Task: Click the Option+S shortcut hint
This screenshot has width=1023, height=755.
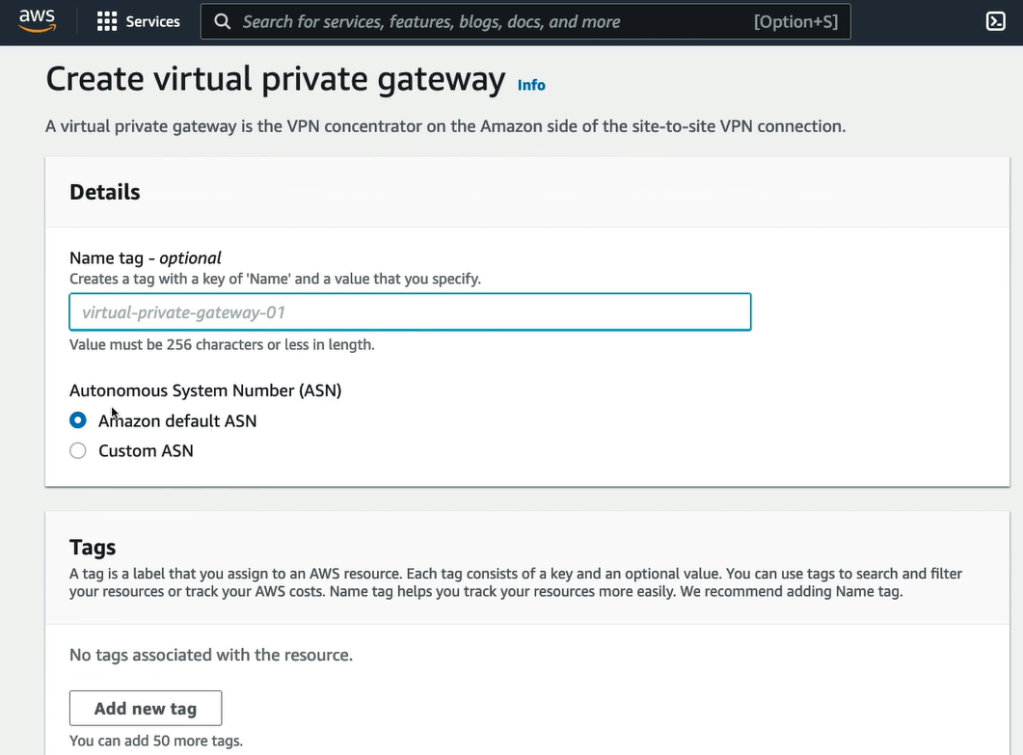Action: 795,22
